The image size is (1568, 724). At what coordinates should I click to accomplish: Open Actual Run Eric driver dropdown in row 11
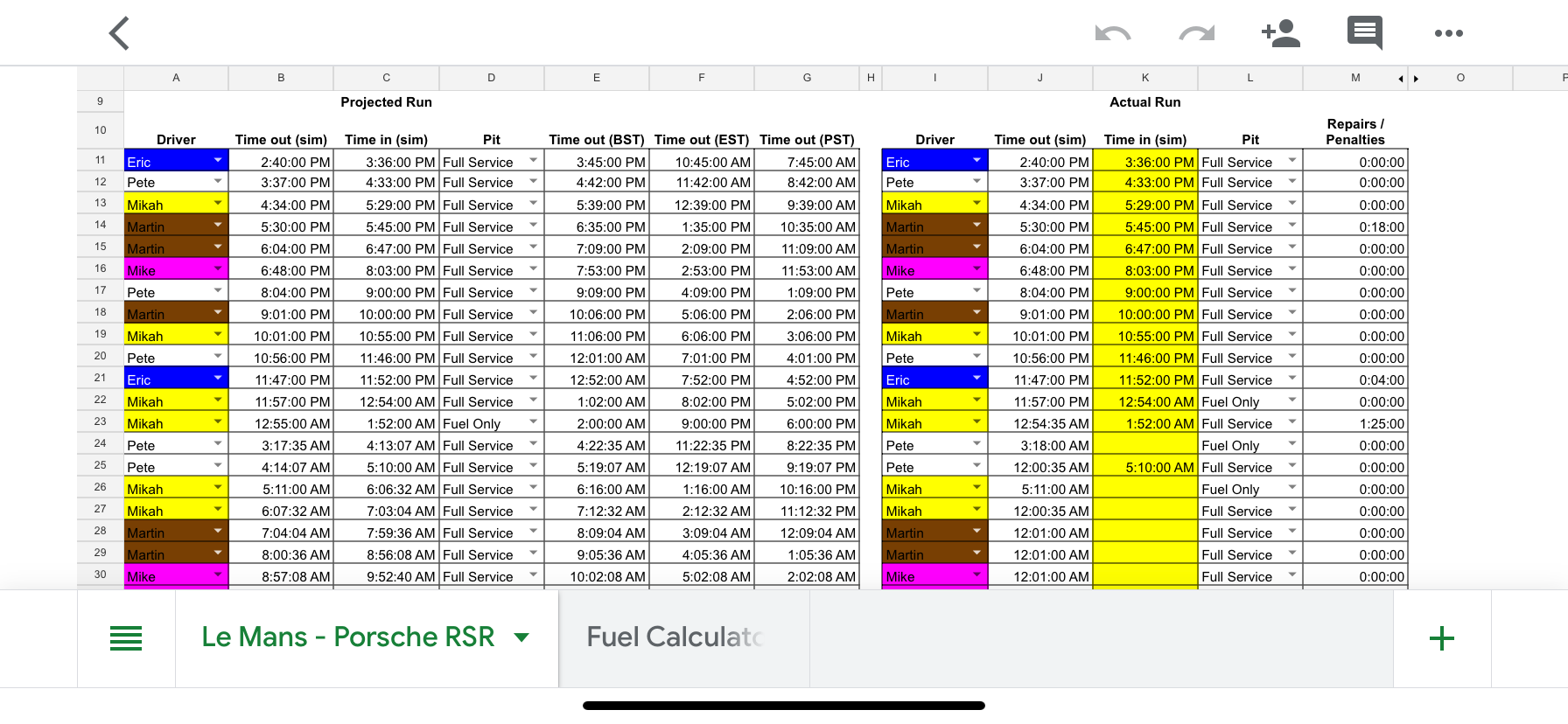(x=976, y=160)
